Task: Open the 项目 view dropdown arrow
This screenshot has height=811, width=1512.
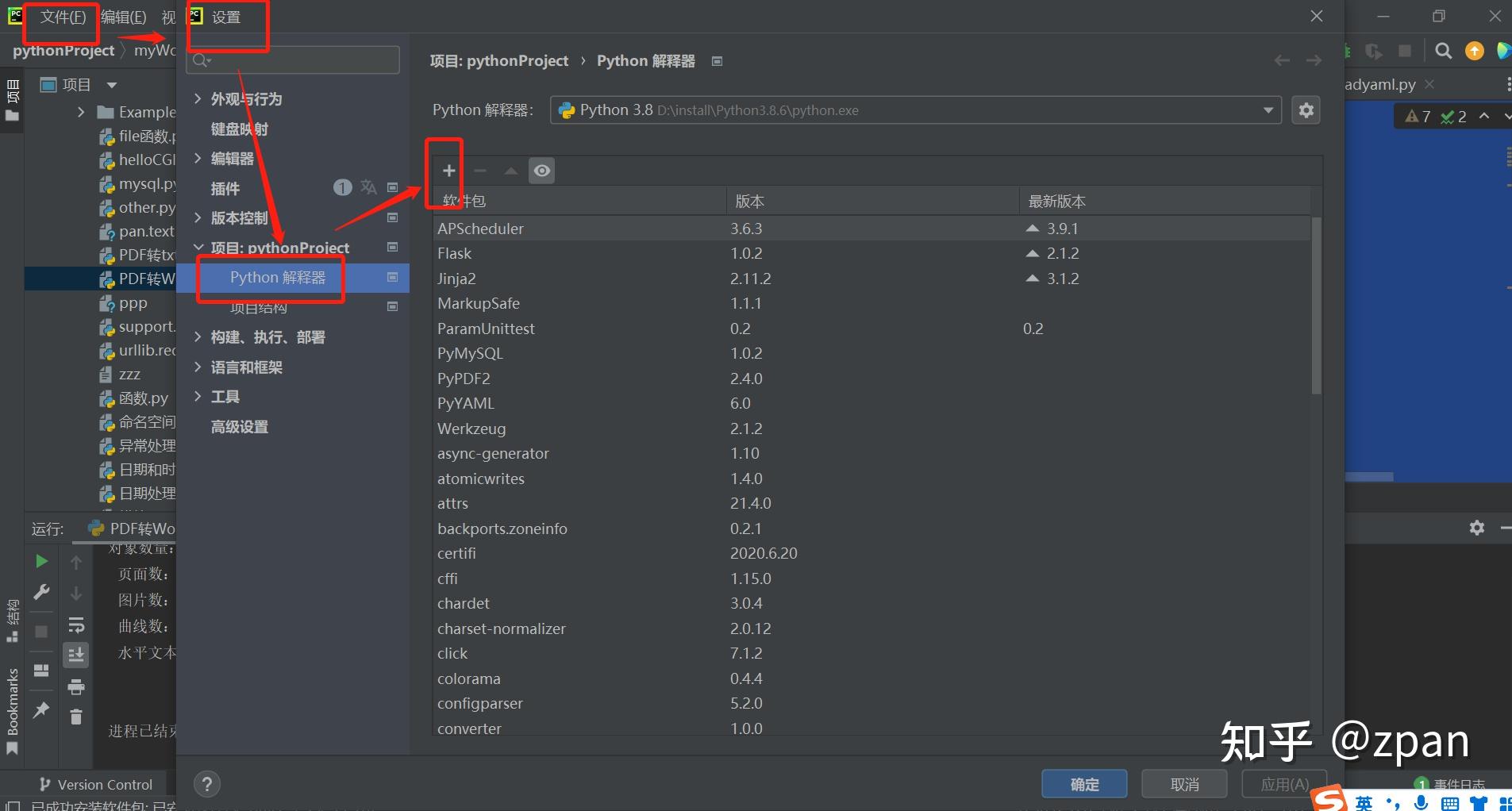Action: click(112, 84)
